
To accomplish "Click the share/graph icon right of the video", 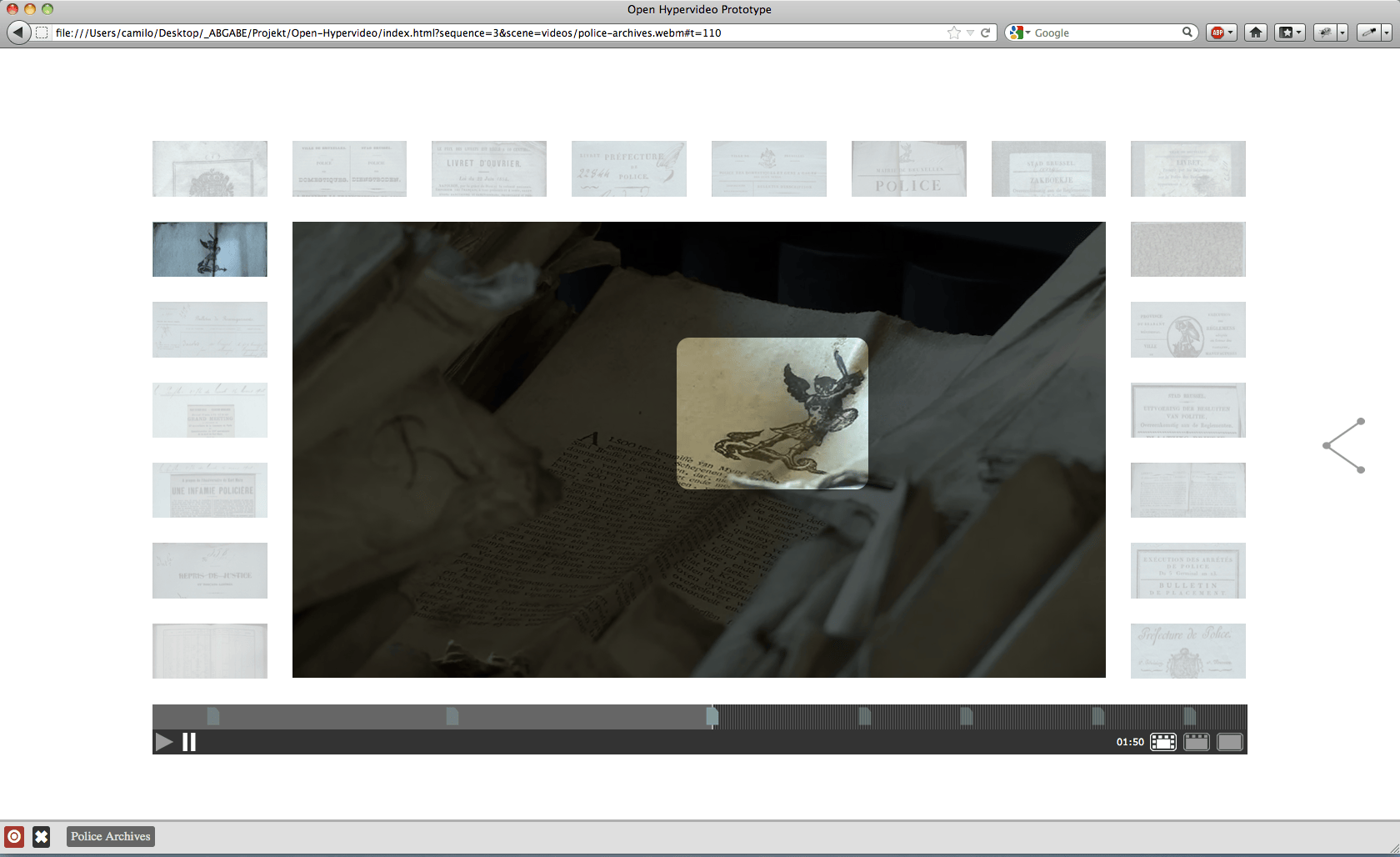I will coord(1343,446).
